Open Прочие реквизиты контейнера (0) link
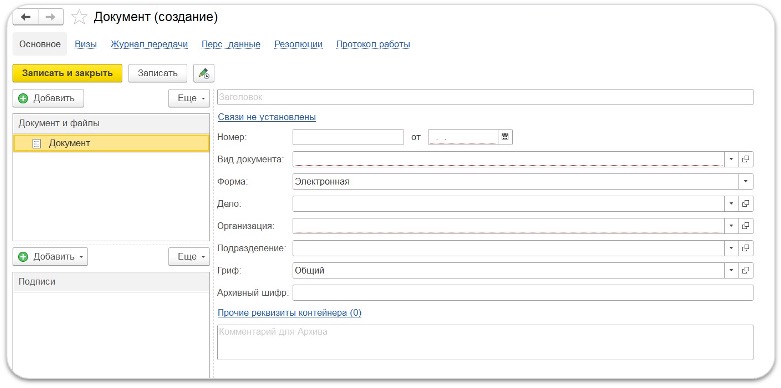Screen dimensions: 781x388 pos(289,313)
